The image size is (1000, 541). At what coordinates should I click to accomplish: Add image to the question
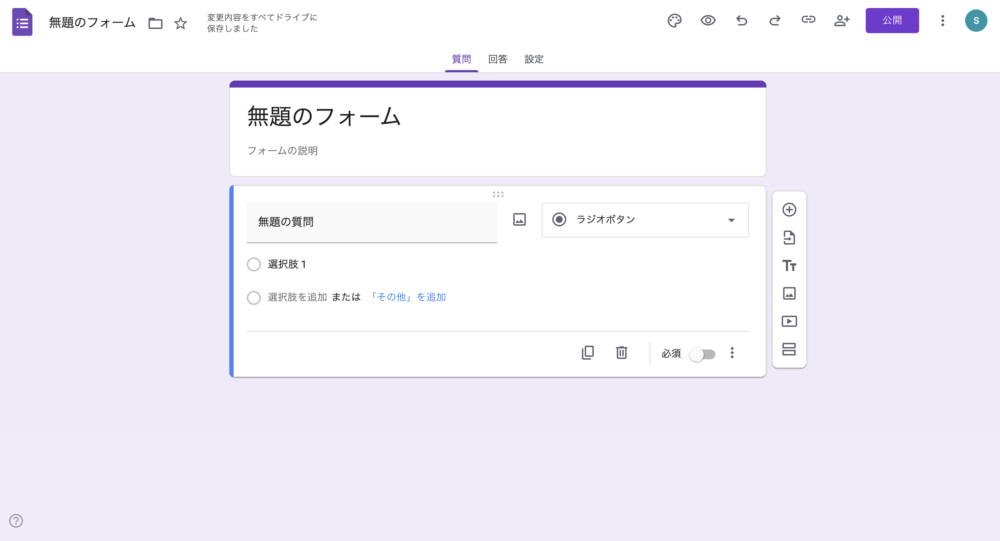519,219
